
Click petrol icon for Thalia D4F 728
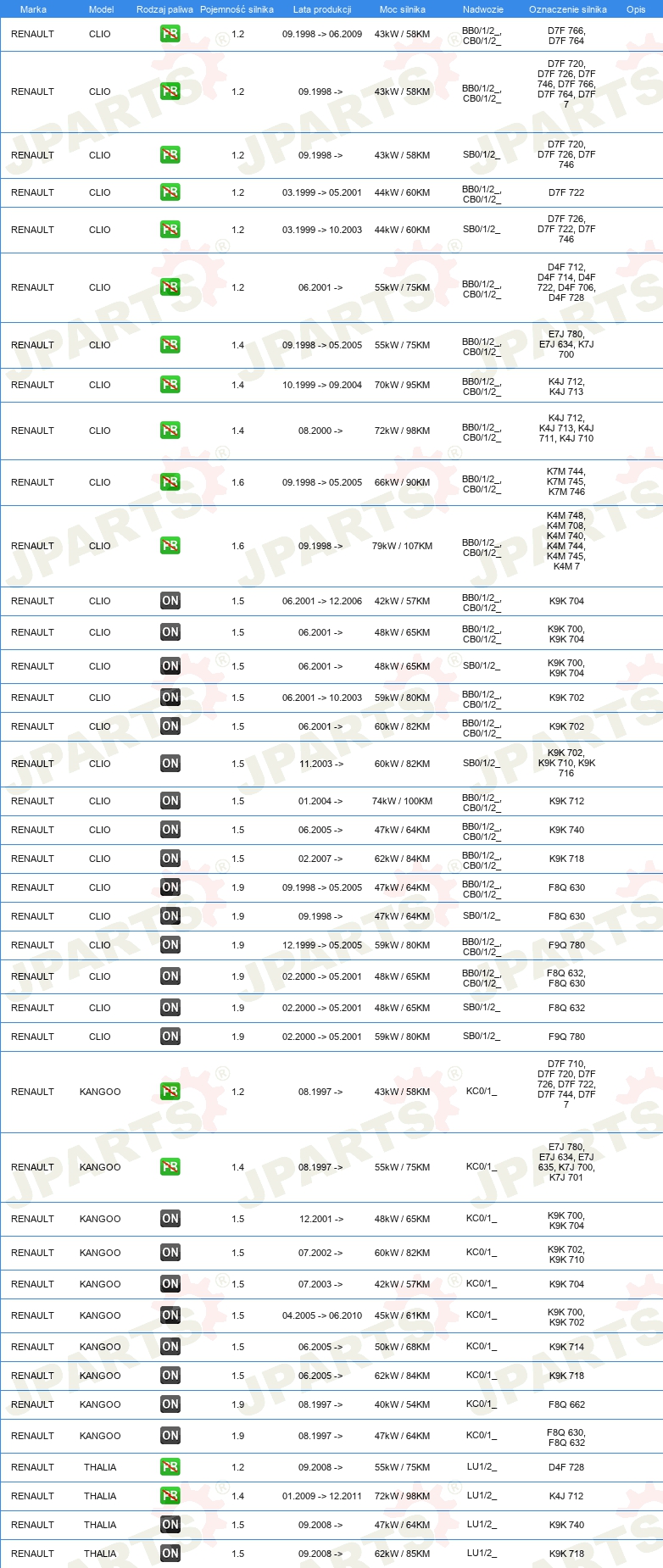170,1467
